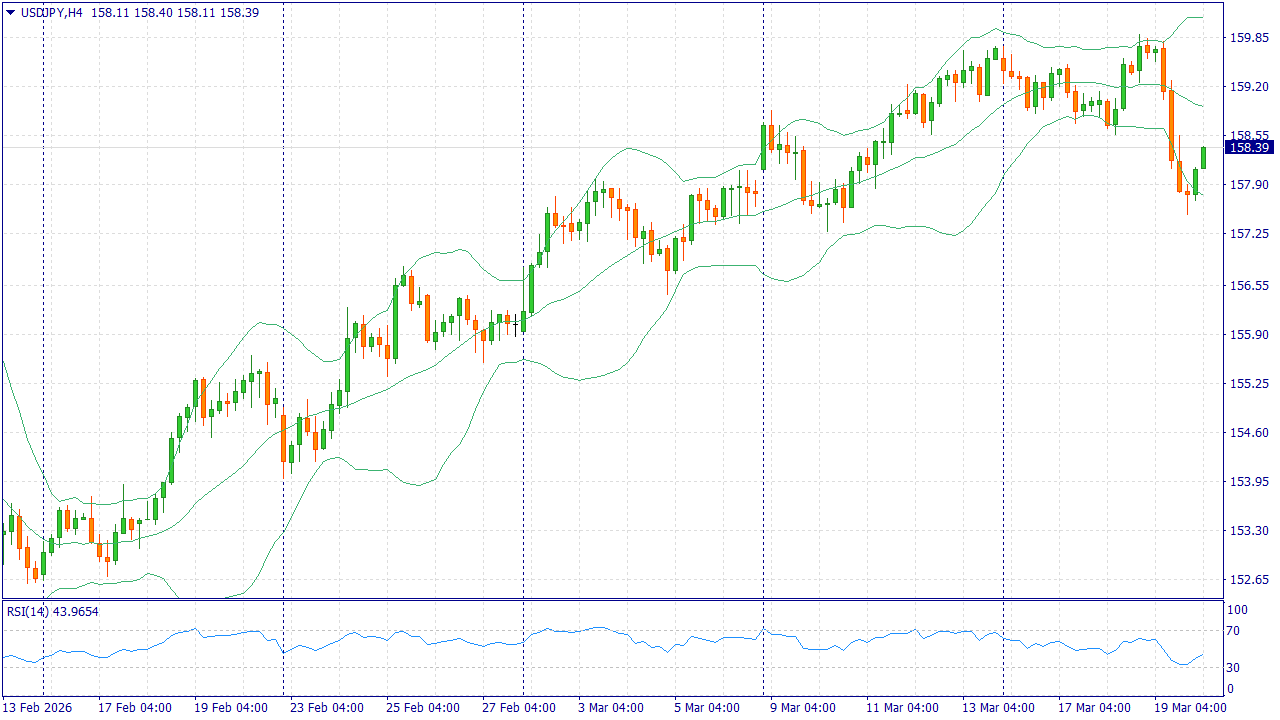Click the divider between chart and RSI pane
This screenshot has width=1280, height=720.
pyautogui.click(x=610, y=599)
